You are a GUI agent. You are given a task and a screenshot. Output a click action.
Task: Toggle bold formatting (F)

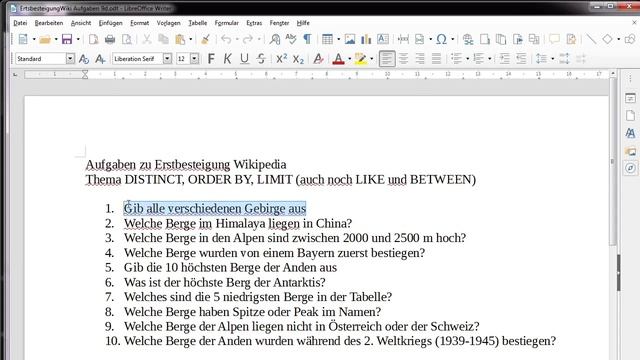(x=211, y=59)
